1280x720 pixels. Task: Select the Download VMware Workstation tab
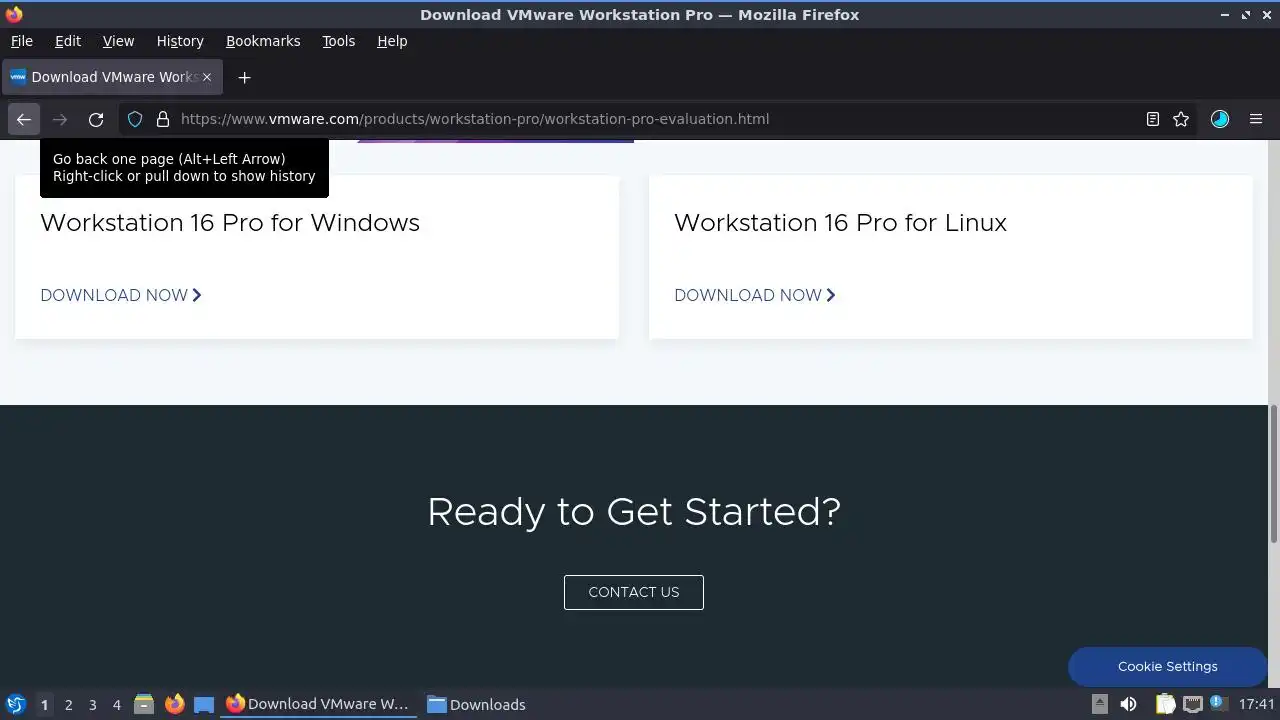[112, 77]
